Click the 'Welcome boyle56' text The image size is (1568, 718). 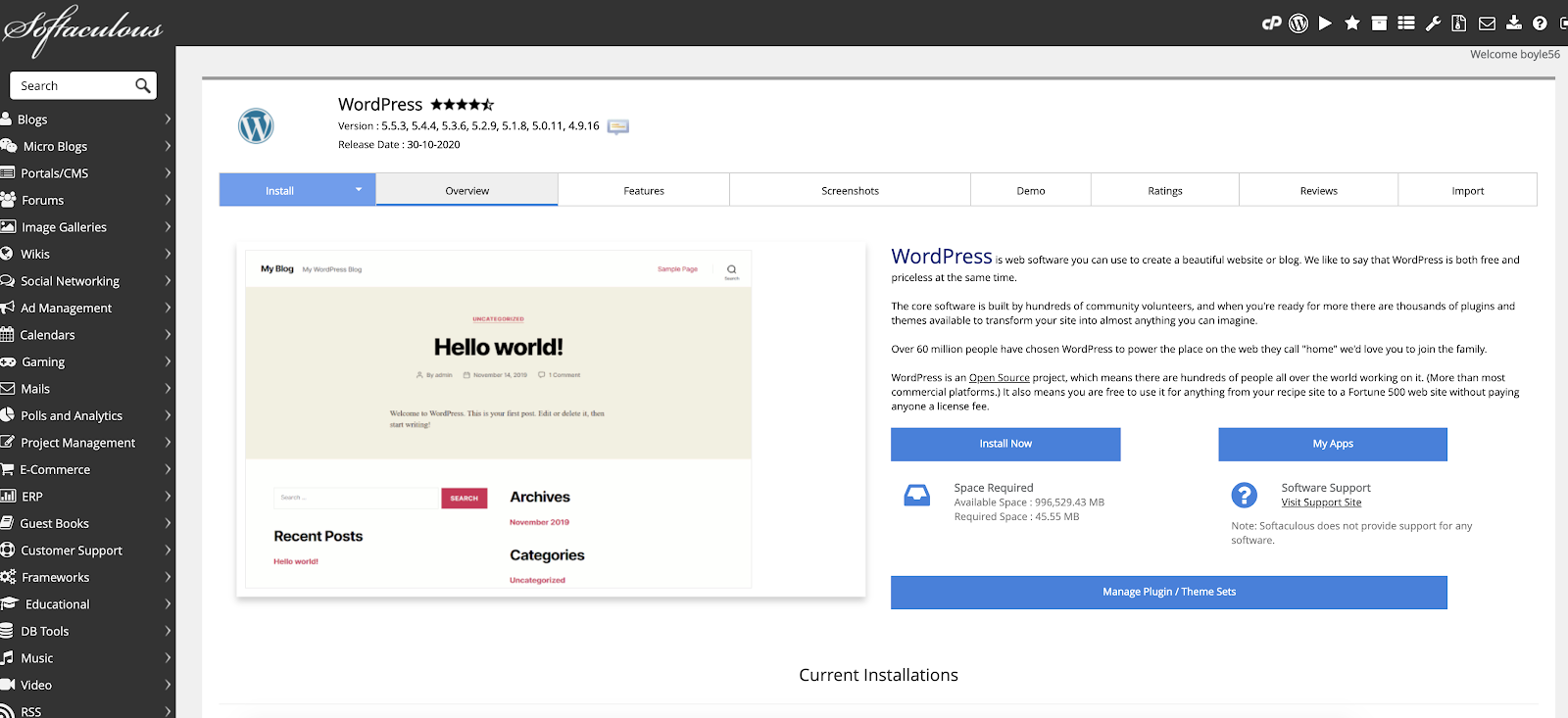pos(1515,55)
